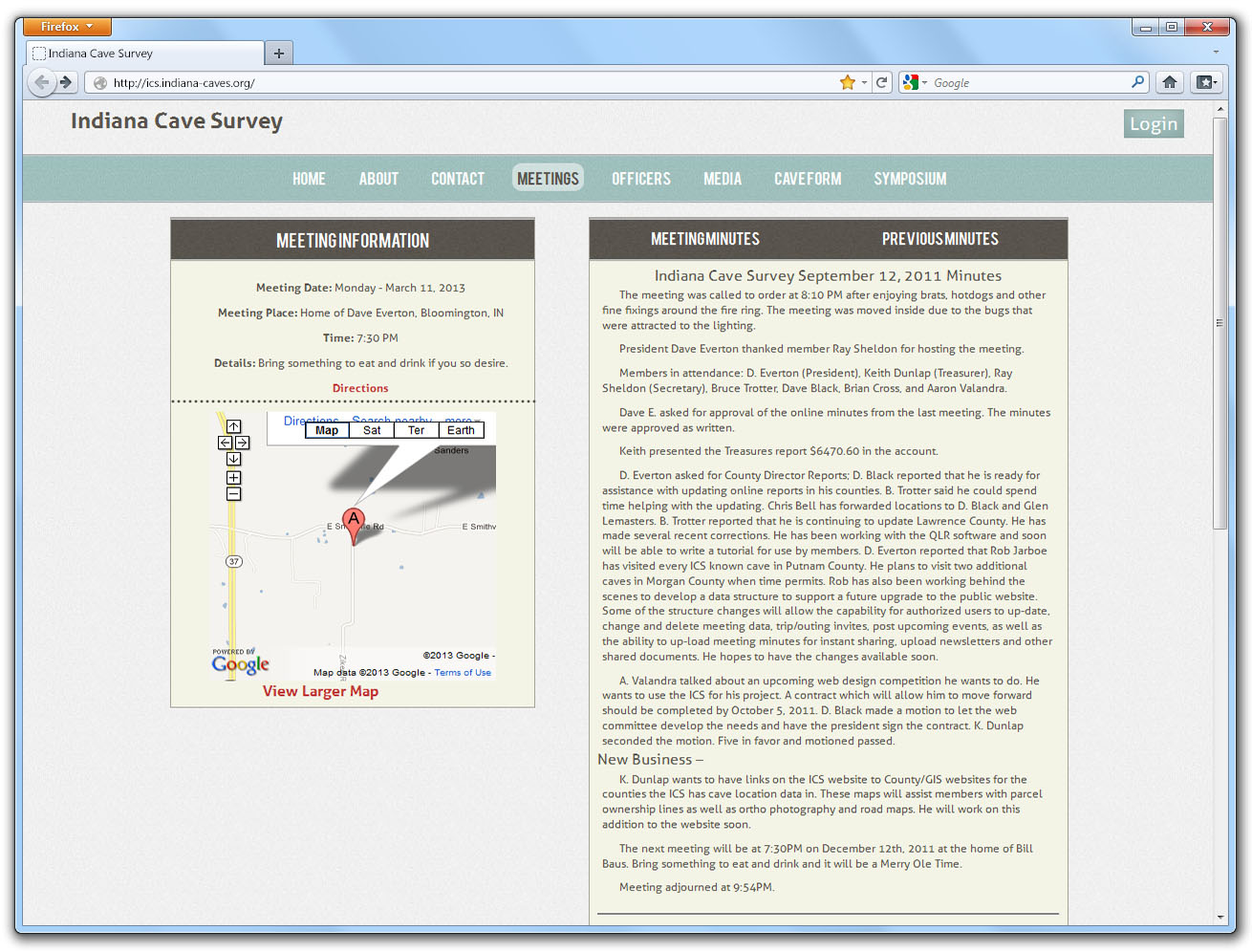Screen dimensions: 1252x952
Task: Click the Login button
Action: [x=1154, y=123]
